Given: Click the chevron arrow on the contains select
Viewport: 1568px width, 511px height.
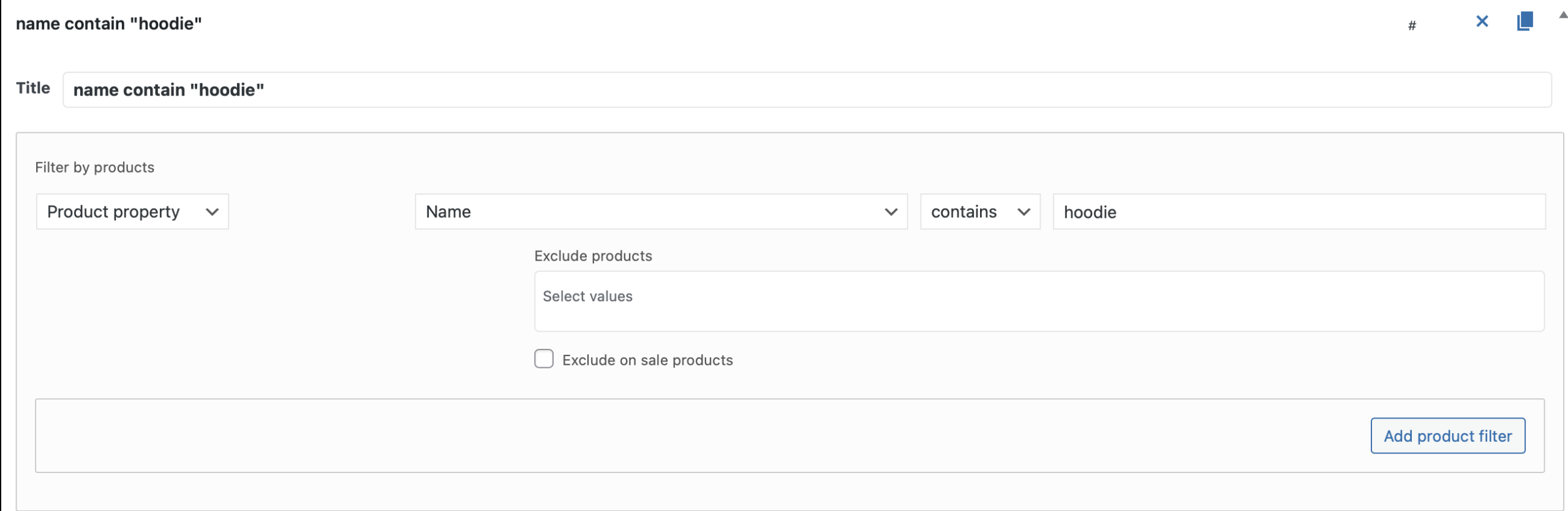Looking at the screenshot, I should click(1023, 212).
